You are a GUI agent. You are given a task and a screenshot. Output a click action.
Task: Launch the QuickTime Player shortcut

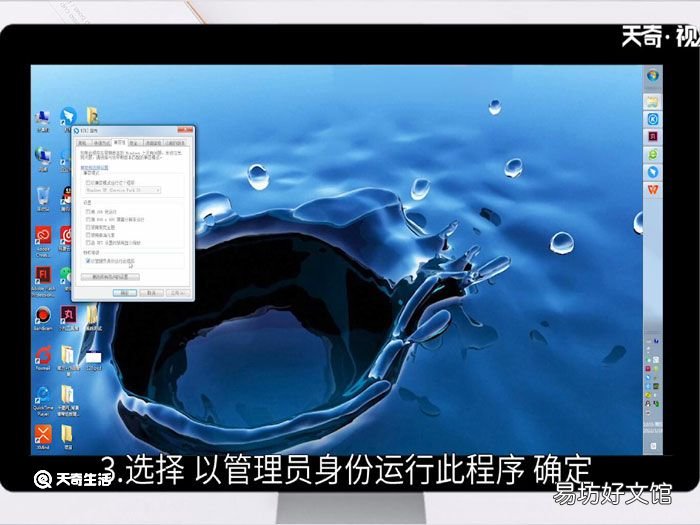point(43,400)
